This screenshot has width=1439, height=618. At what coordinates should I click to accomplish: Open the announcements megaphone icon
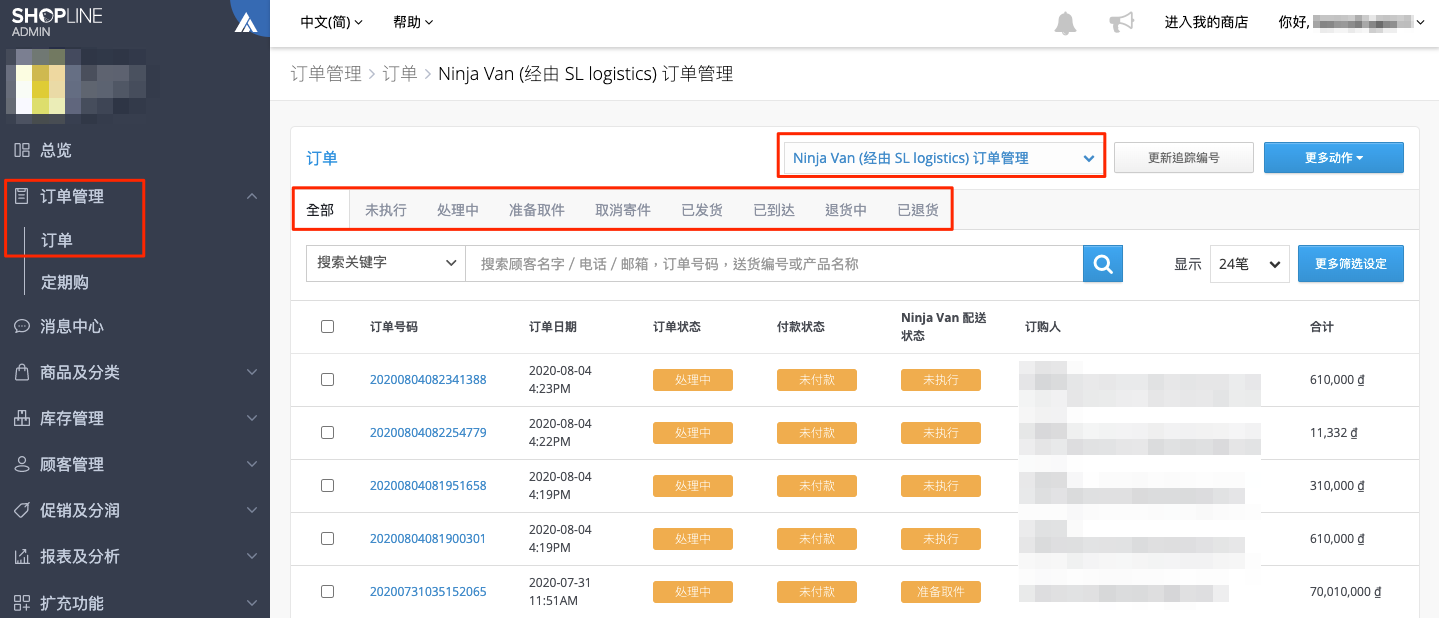(1122, 22)
